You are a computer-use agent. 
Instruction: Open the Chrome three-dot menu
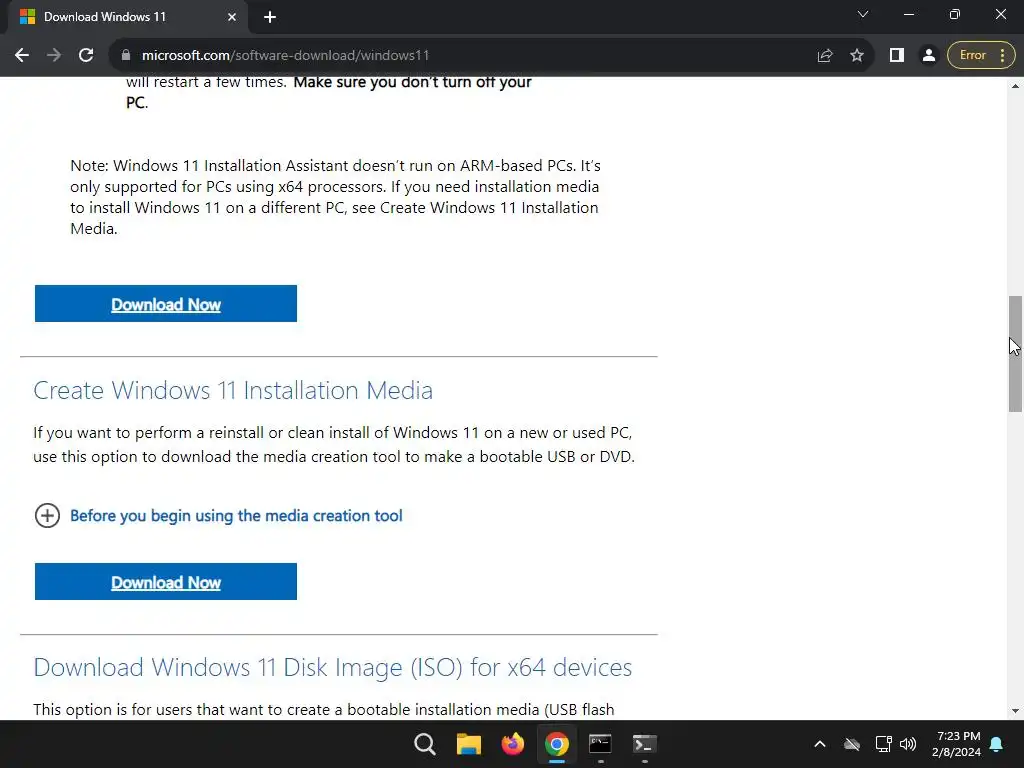pyautogui.click(x=1002, y=56)
